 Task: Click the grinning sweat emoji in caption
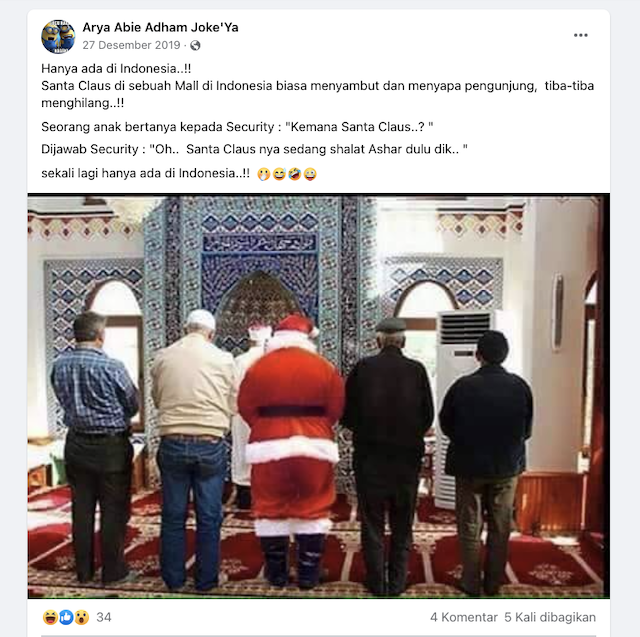click(279, 174)
